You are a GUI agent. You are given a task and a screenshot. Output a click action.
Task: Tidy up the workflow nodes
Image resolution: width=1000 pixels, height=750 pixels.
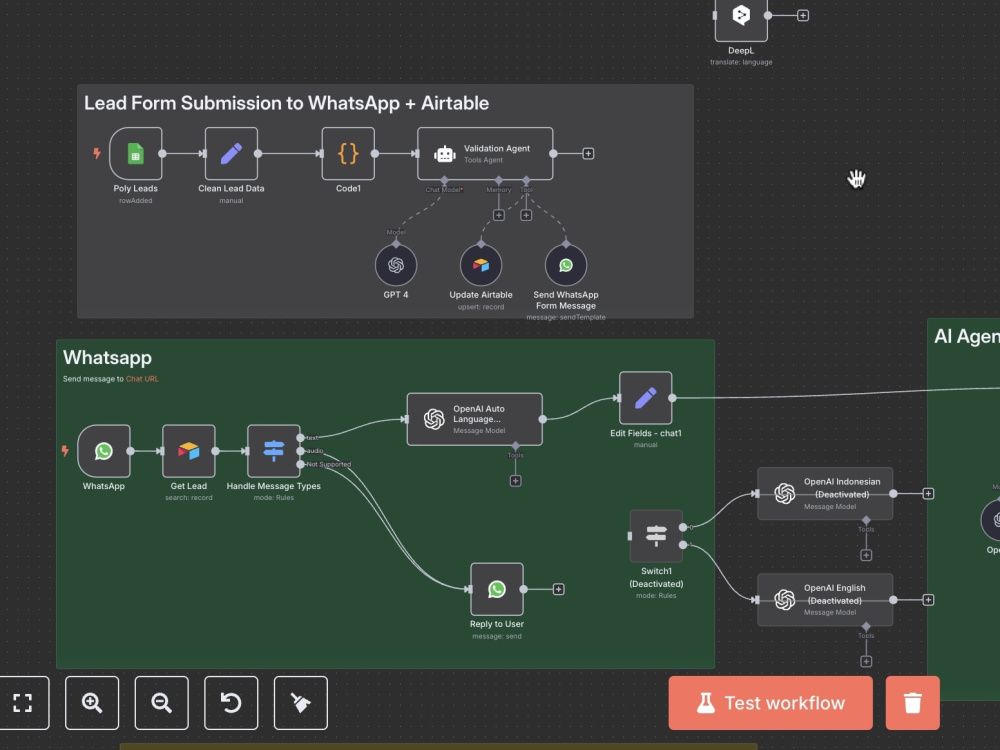[x=300, y=703]
